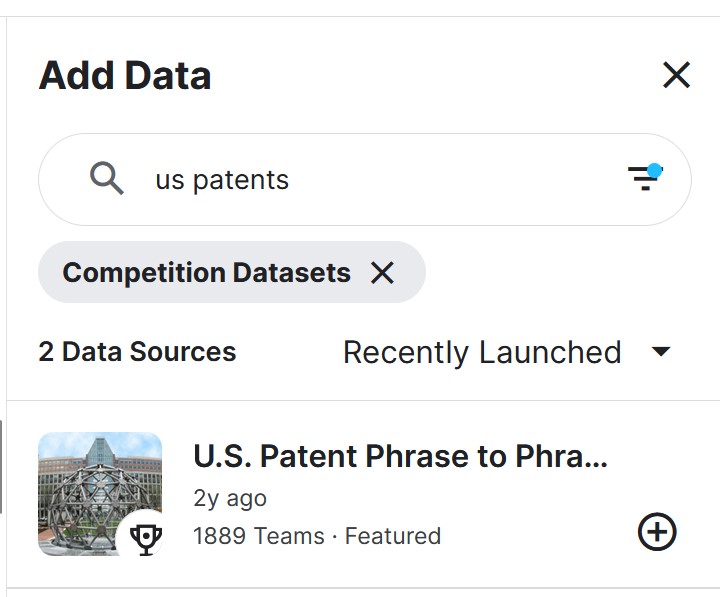Expand sort options via the dropdown arrow

click(661, 352)
